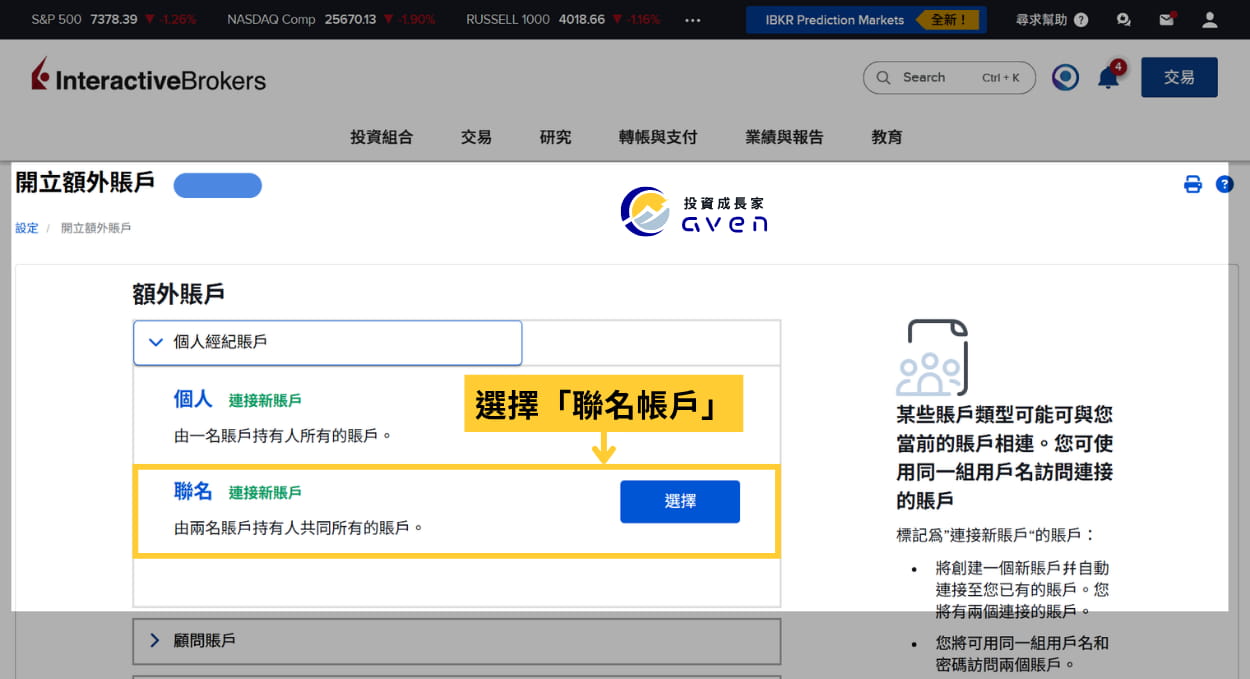Screen dimensions: 1250x679
Task: Click the Search input field
Action: [948, 77]
